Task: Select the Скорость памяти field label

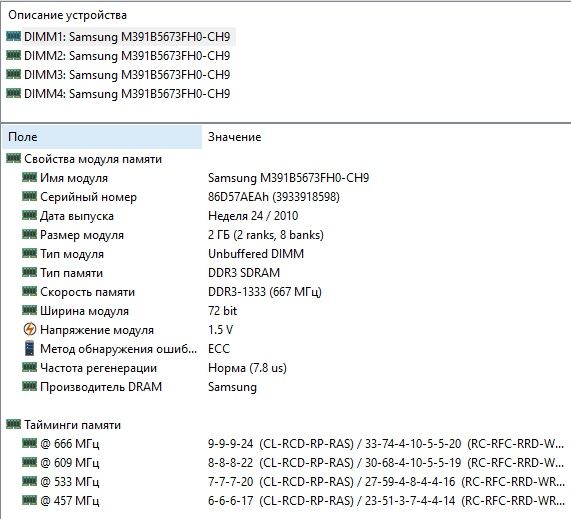Action: 87,292
